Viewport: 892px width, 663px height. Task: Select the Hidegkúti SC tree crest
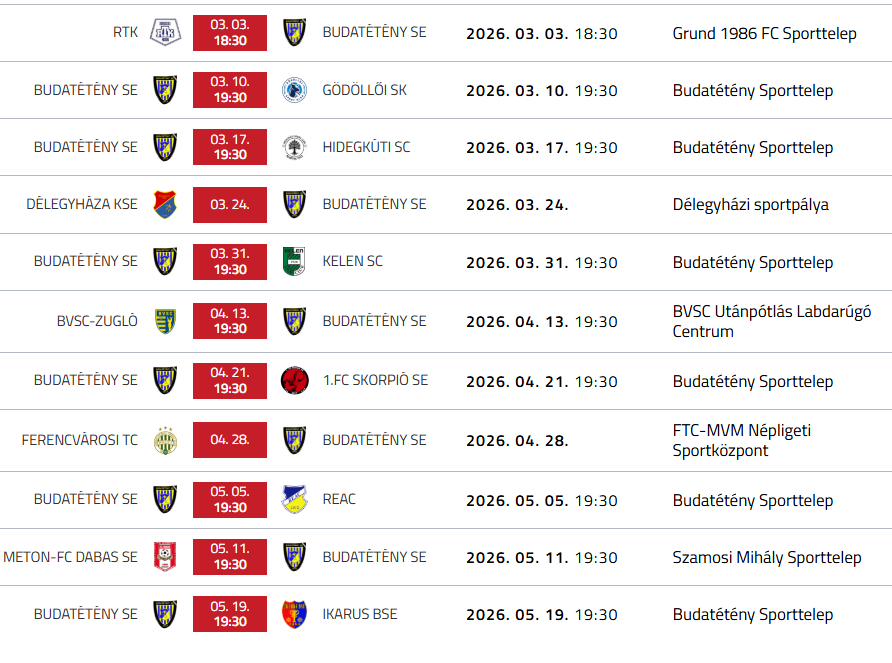(x=294, y=147)
